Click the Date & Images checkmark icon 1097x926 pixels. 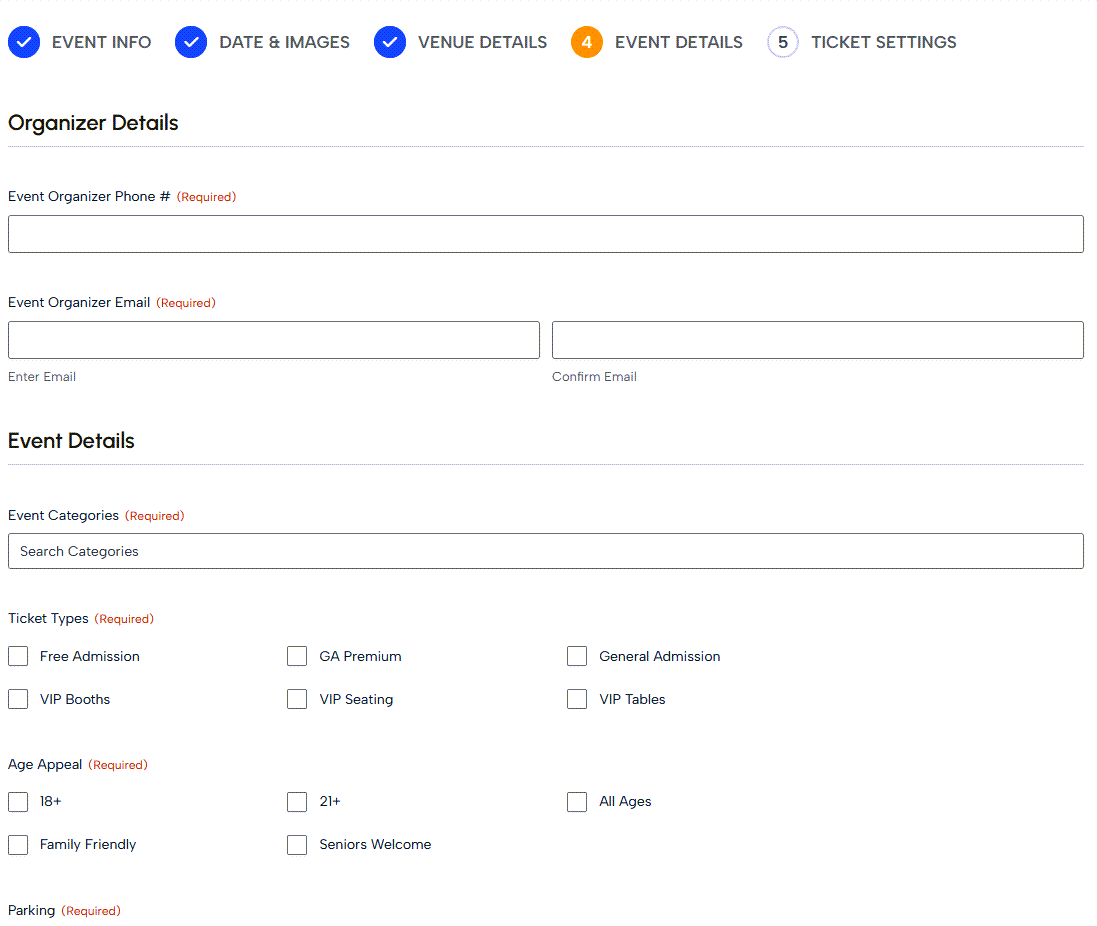[191, 42]
